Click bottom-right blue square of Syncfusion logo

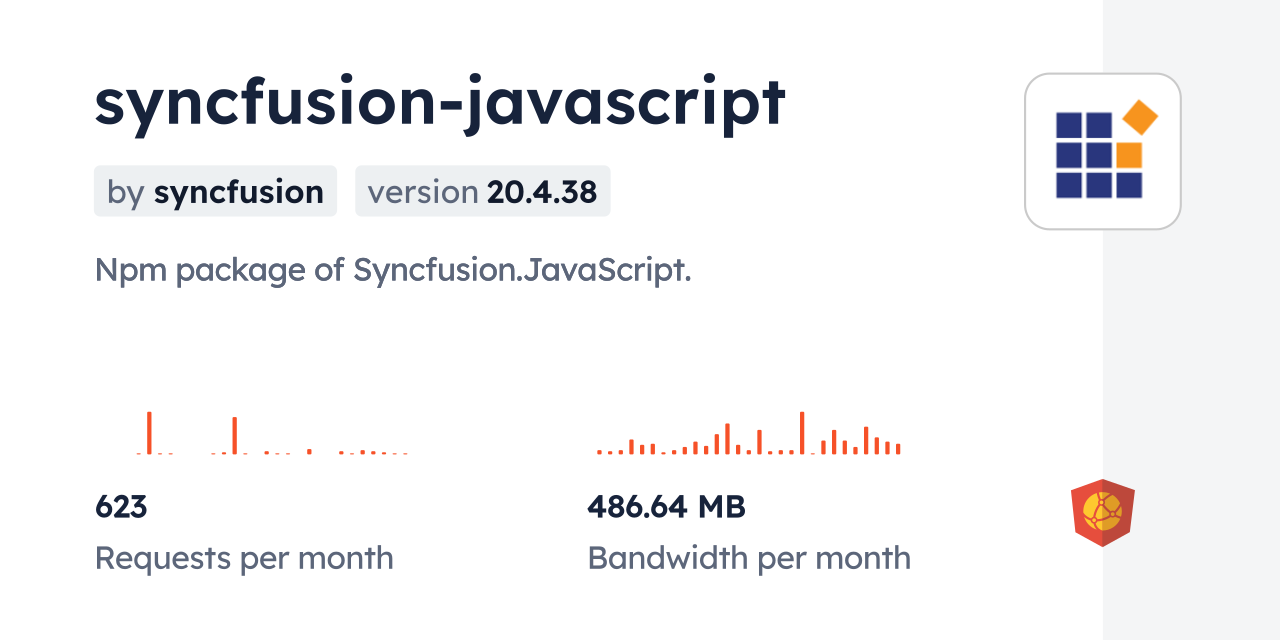1129,185
